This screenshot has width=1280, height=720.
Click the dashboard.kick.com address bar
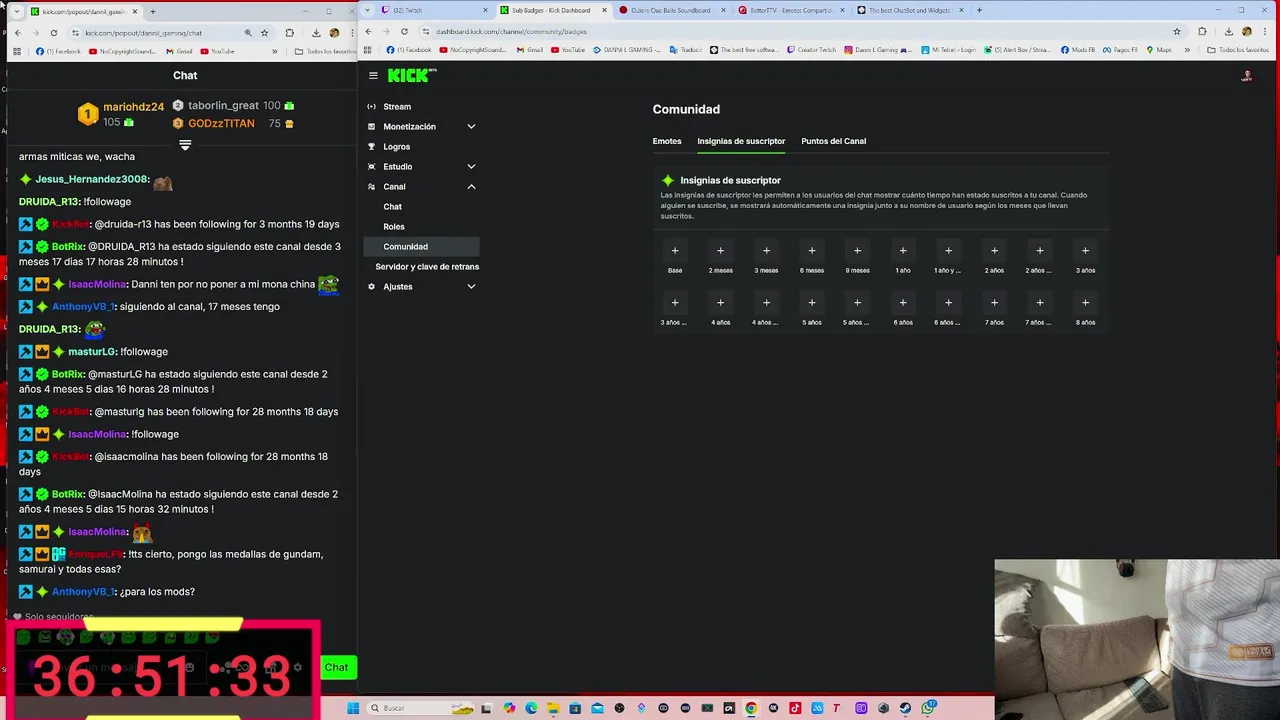(790, 31)
